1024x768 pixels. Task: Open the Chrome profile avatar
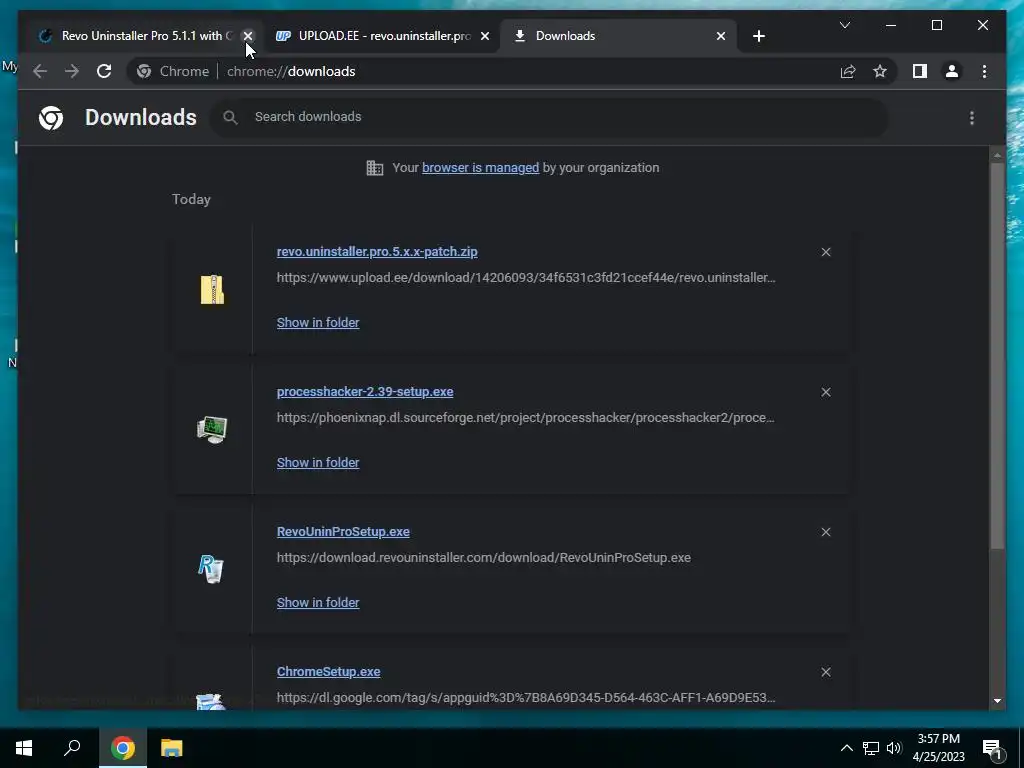tap(952, 71)
